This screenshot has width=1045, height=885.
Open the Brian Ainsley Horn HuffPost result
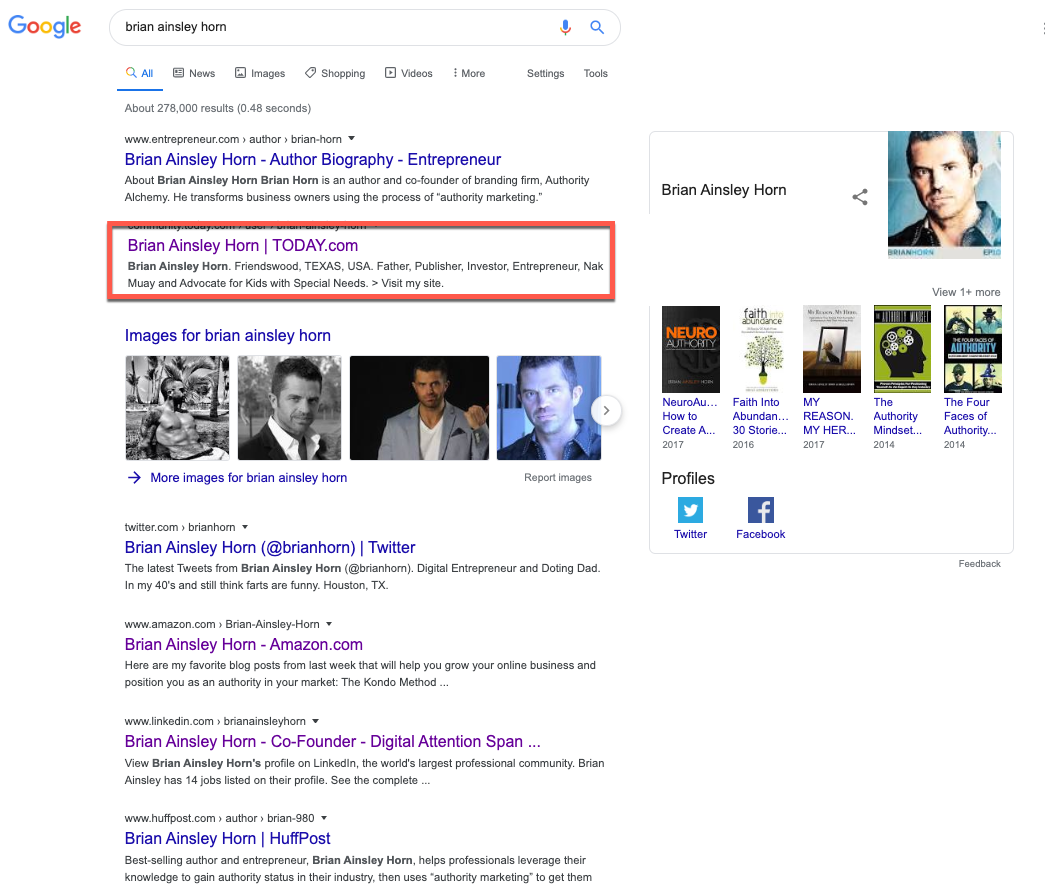(227, 839)
